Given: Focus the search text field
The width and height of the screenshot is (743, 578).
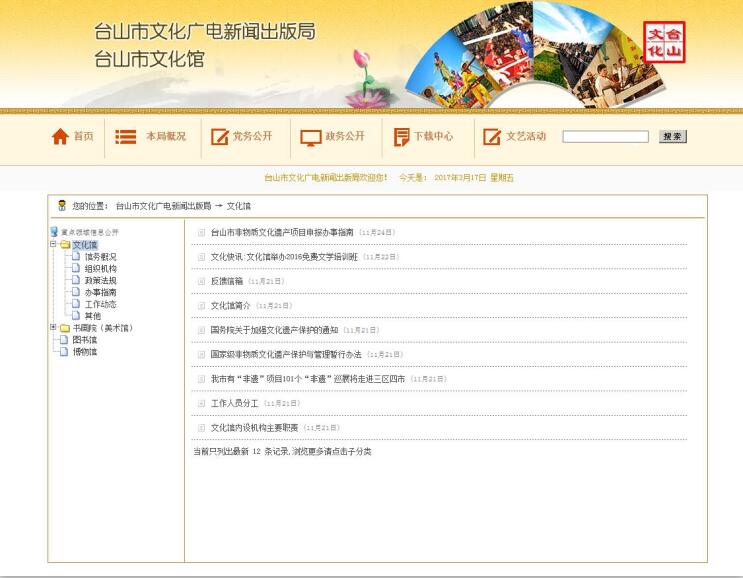Looking at the screenshot, I should (x=605, y=137).
